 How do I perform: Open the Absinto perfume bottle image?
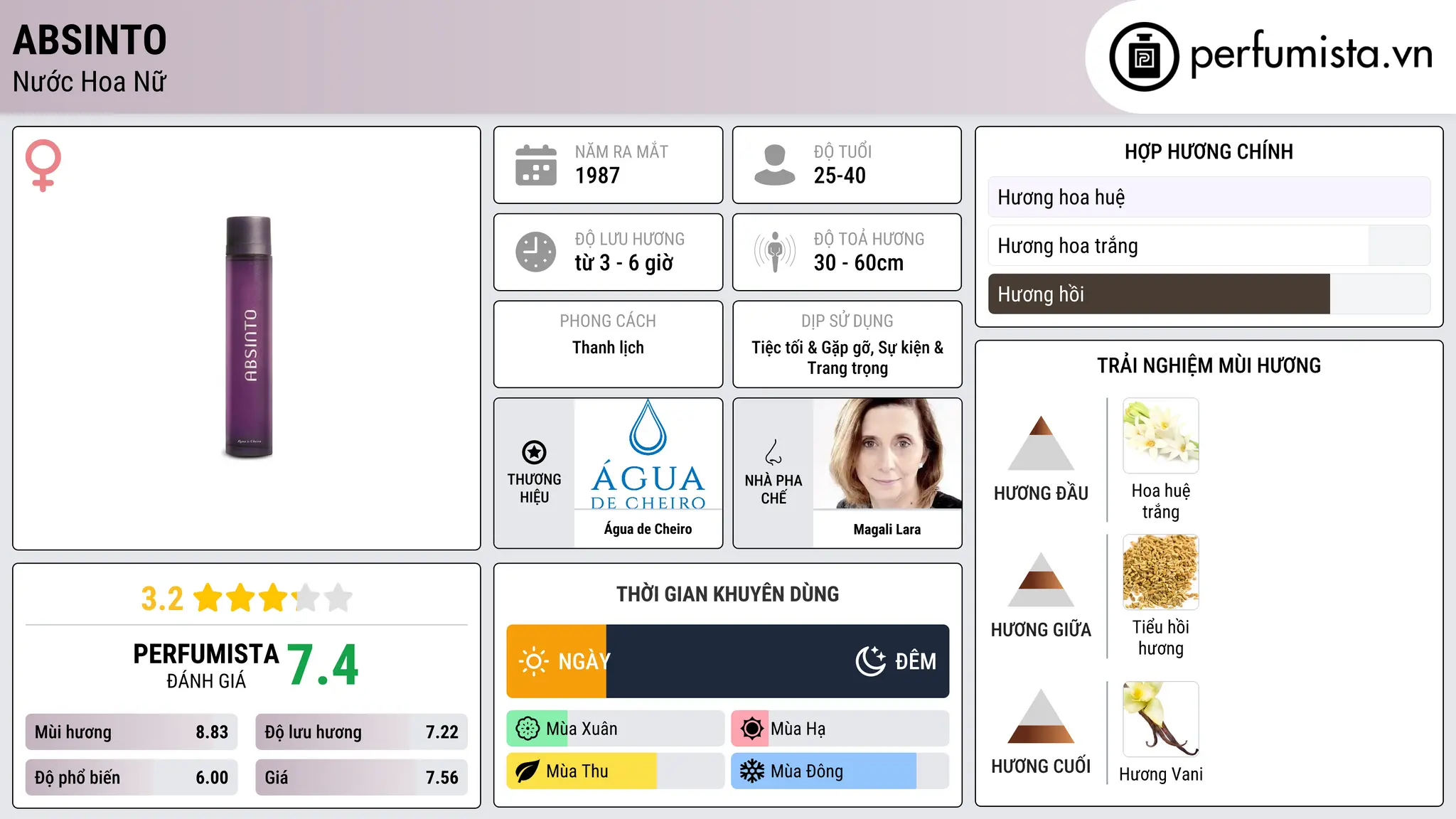pyautogui.click(x=248, y=337)
